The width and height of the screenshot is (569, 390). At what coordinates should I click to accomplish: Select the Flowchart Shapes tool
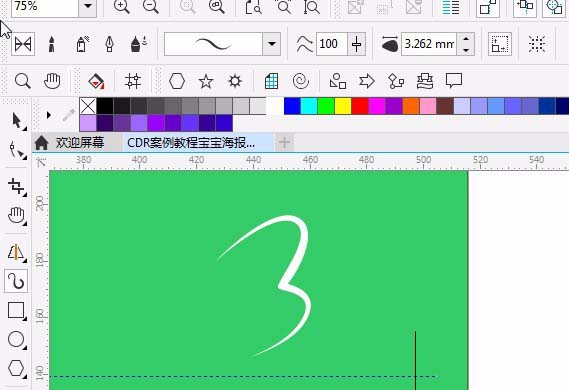point(396,81)
